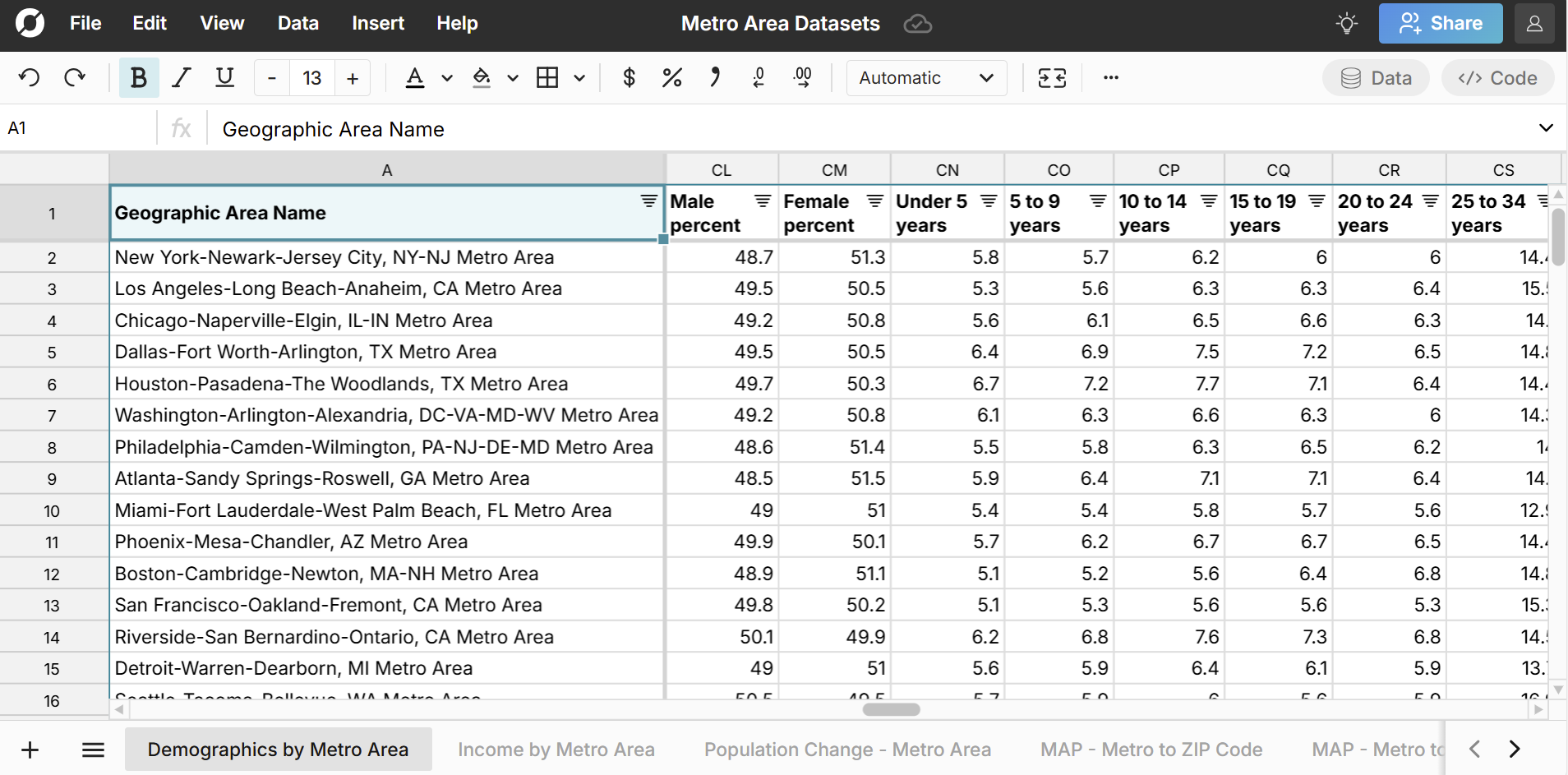Expand the formula bar chevron

1545,128
